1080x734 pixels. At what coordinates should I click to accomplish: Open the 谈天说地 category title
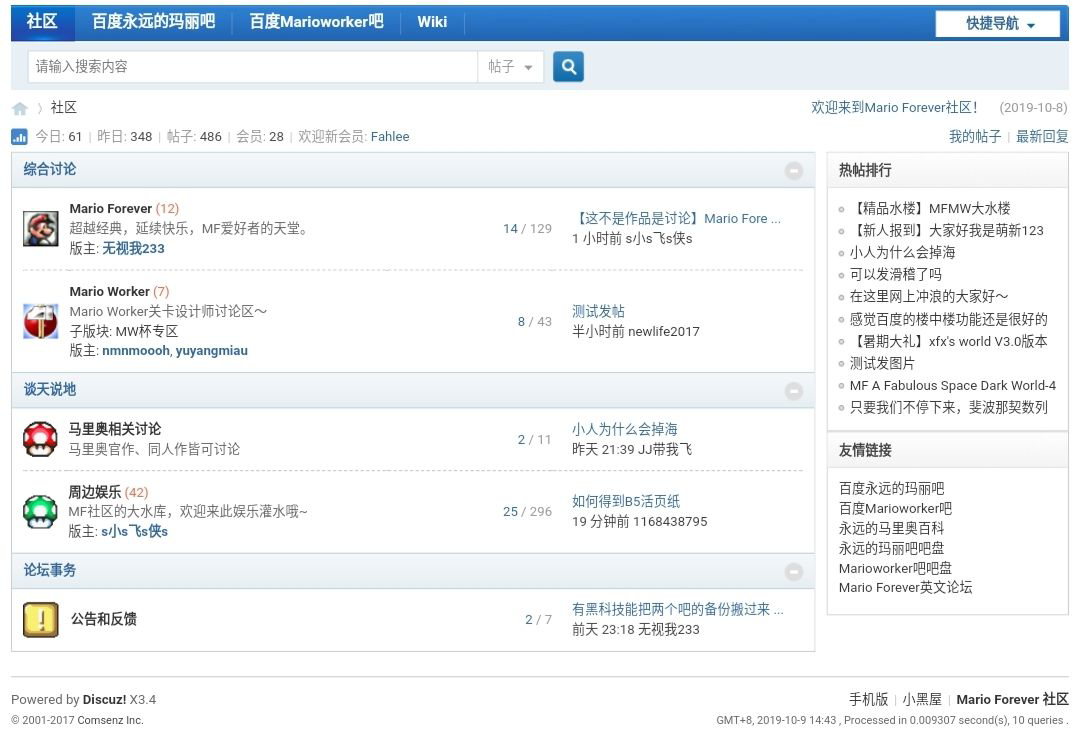[x=50, y=390]
